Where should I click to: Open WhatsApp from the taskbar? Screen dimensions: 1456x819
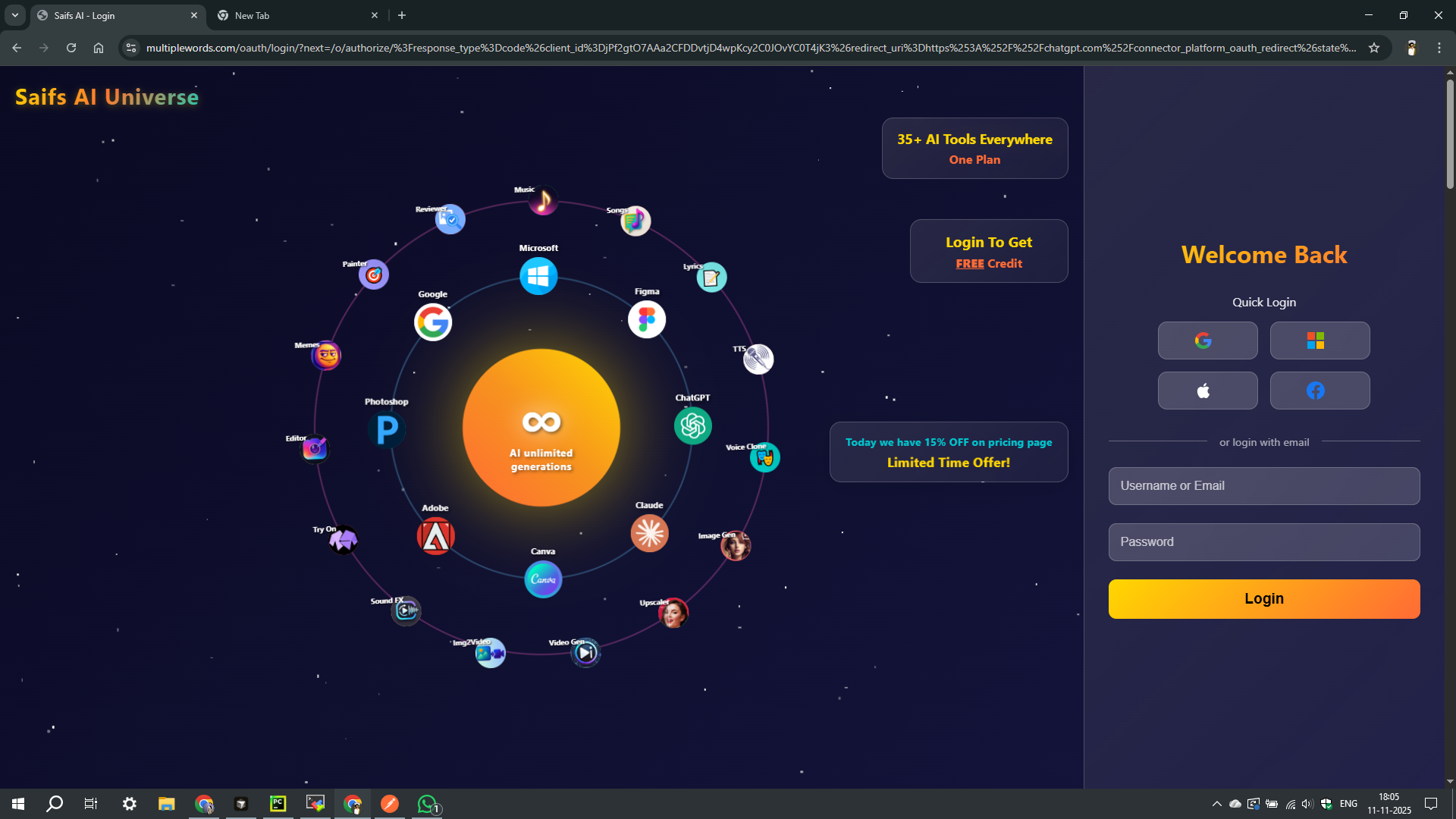tap(428, 804)
